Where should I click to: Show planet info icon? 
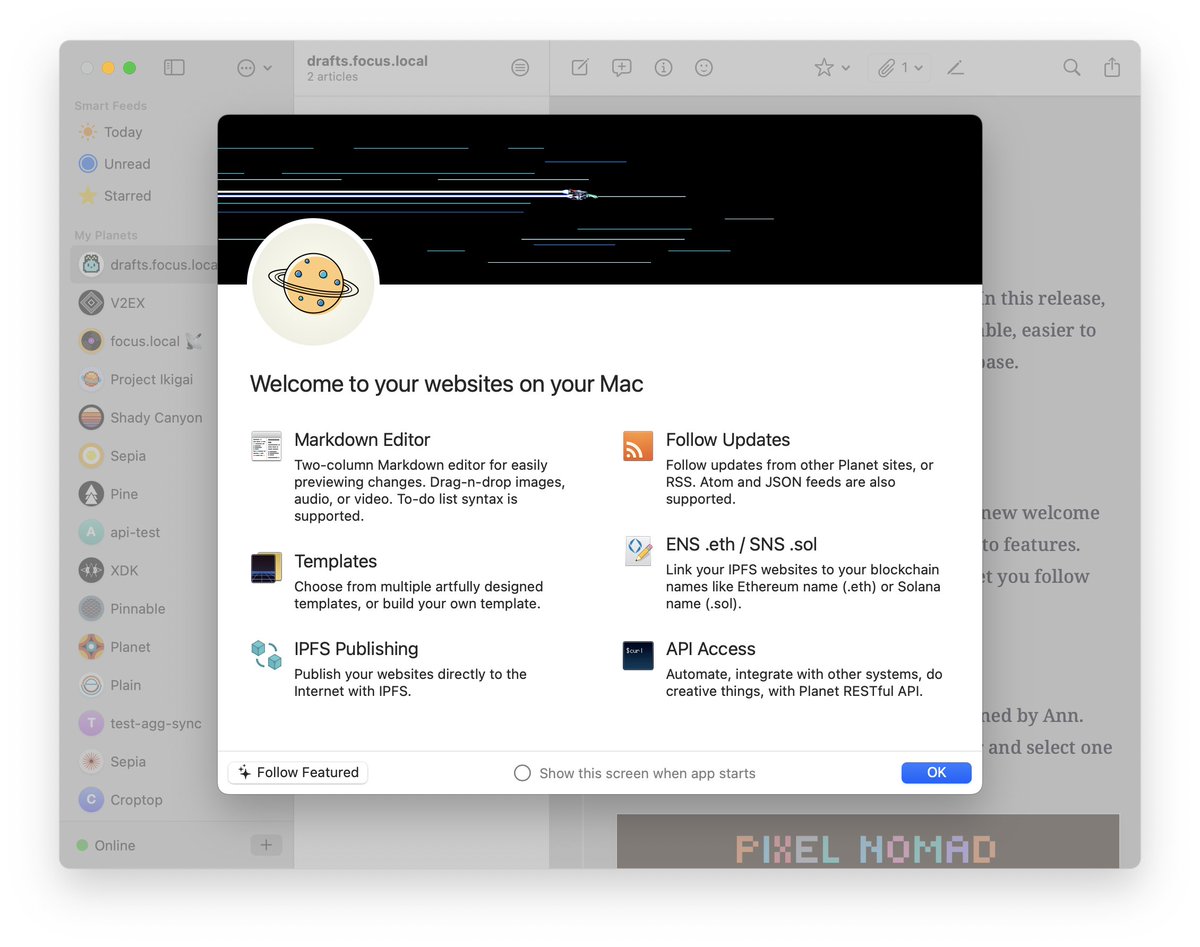click(x=663, y=68)
